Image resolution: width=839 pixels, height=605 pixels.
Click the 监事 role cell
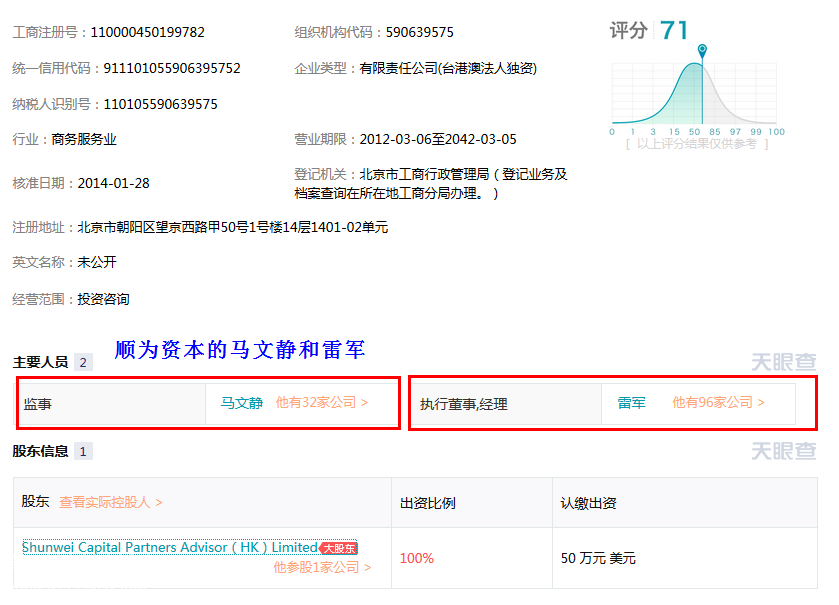(111, 404)
